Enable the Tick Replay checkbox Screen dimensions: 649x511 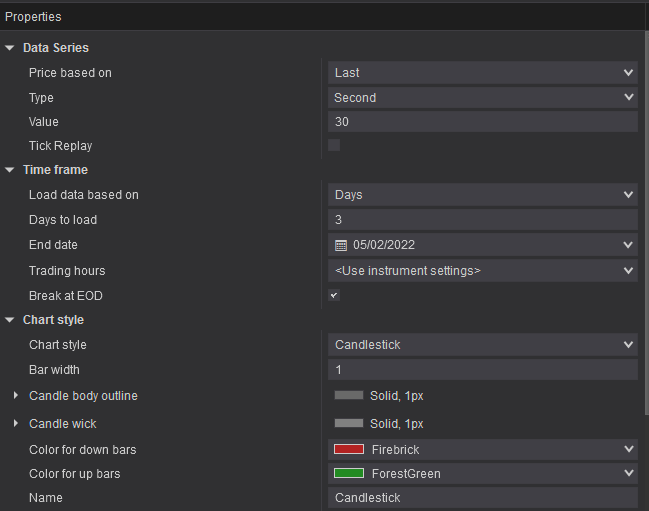[334, 146]
